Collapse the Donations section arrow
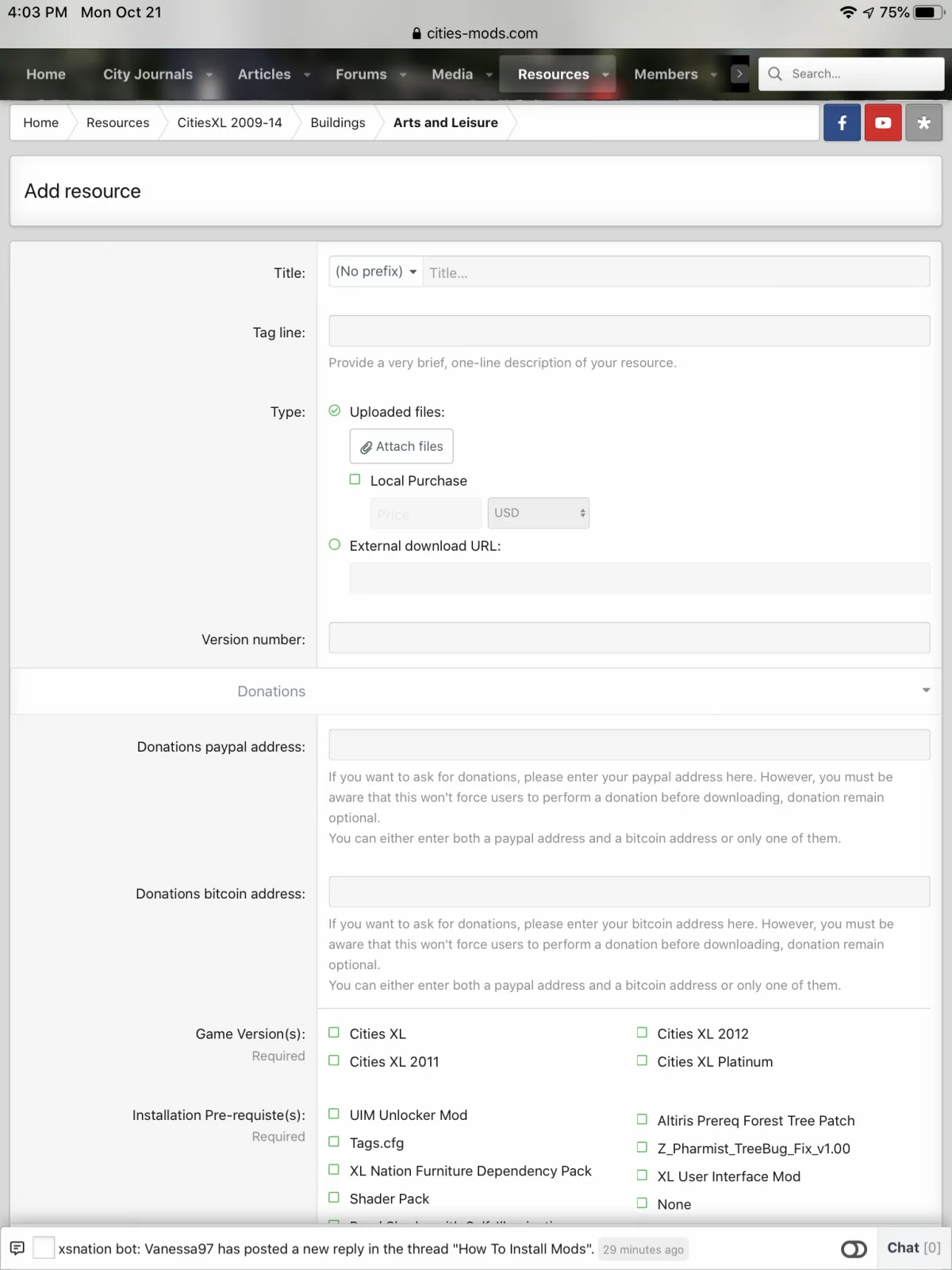 point(926,691)
